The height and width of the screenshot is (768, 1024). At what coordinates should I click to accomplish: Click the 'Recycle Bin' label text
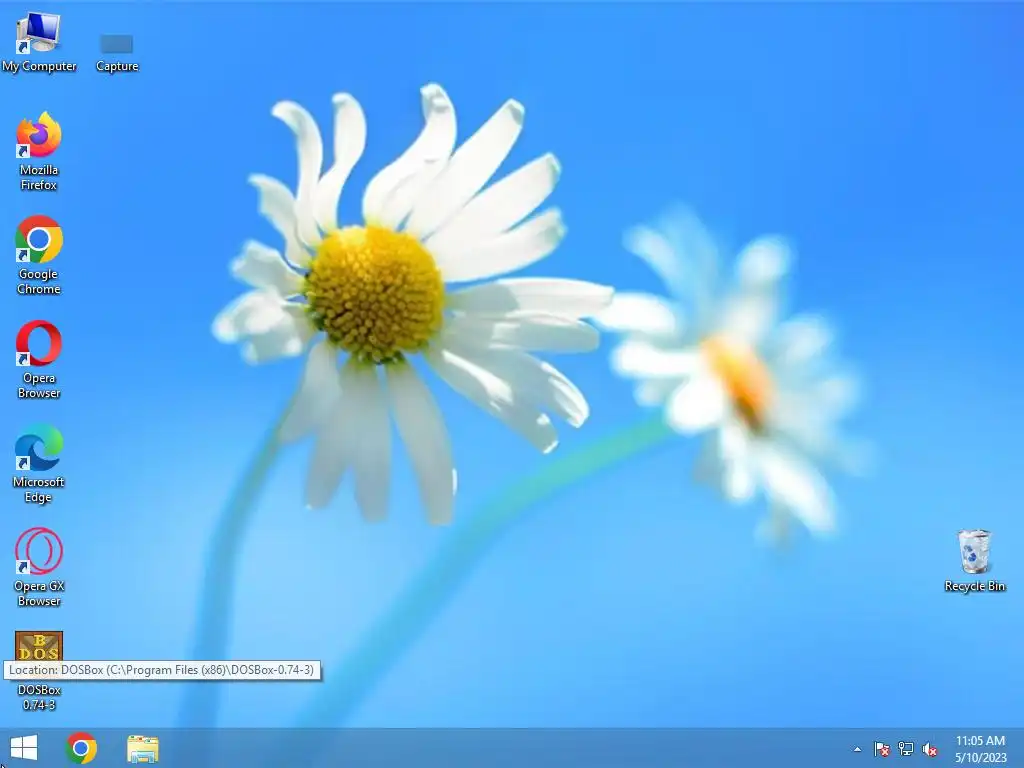(x=974, y=586)
